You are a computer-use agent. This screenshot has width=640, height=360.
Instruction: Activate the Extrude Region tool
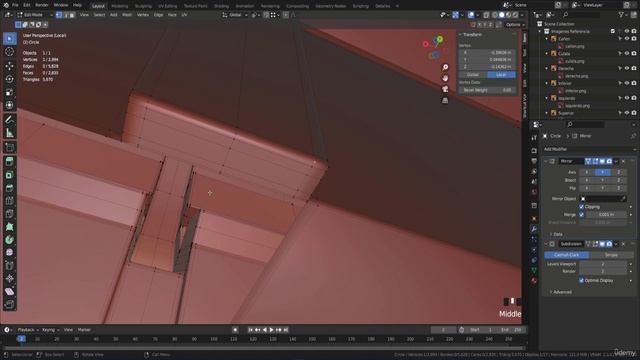(x=9, y=162)
